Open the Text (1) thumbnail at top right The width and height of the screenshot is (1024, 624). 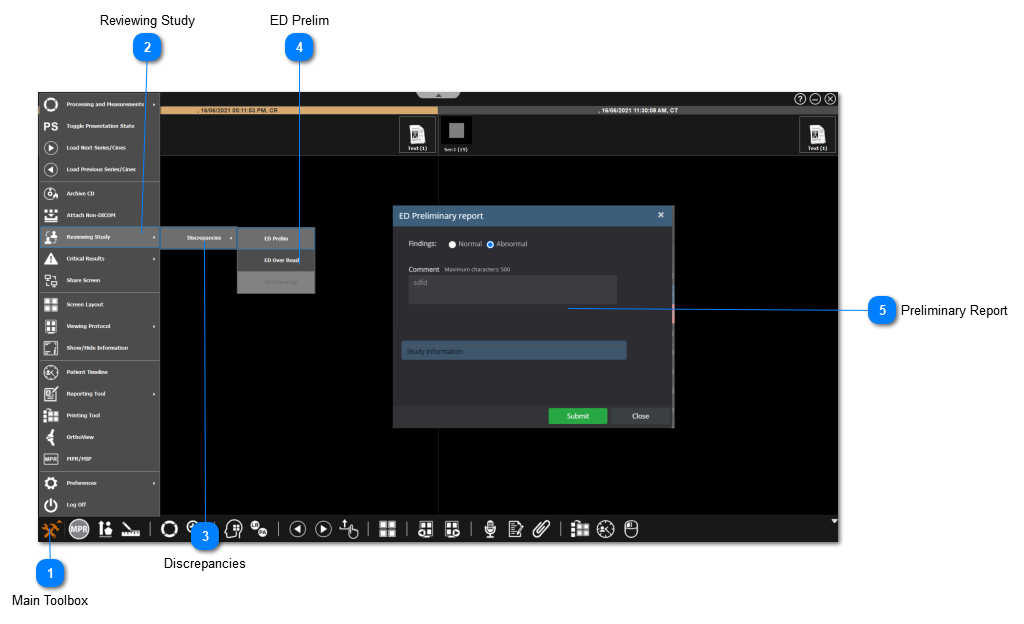[817, 135]
